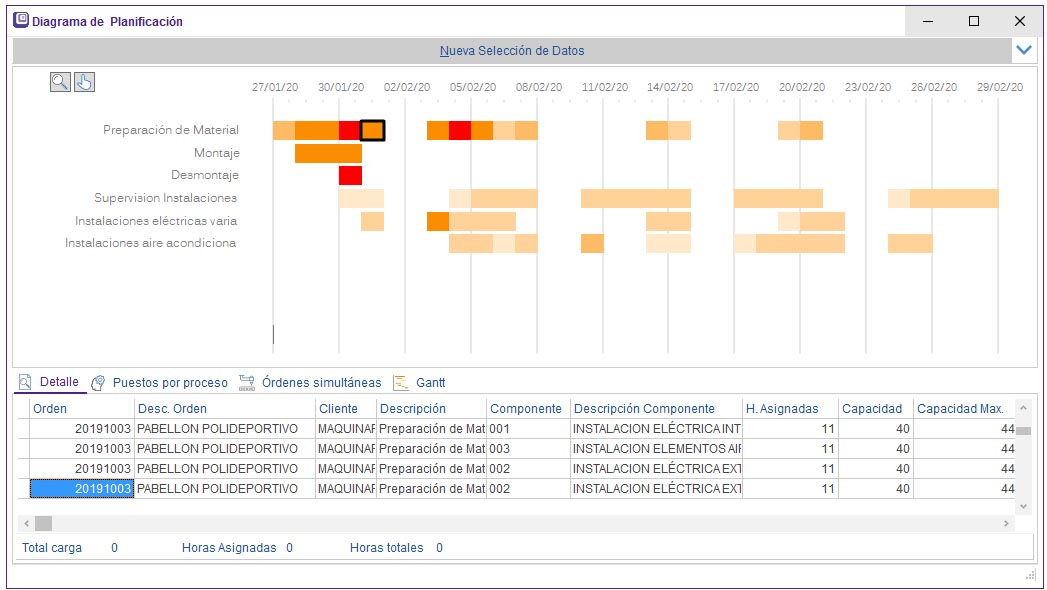Click the Gantt tab chart icon
Viewport: 1047px width, 590px height.
click(401, 383)
